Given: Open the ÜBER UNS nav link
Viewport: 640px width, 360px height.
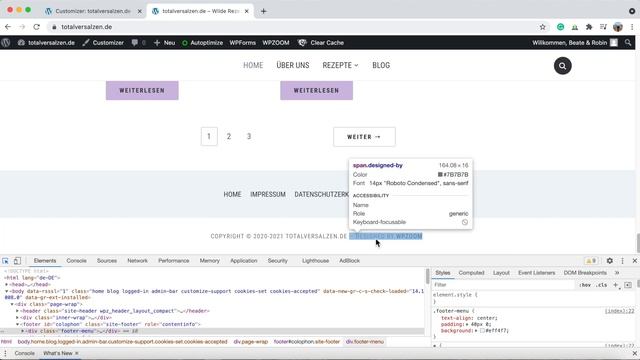Looking at the screenshot, I should (293, 65).
